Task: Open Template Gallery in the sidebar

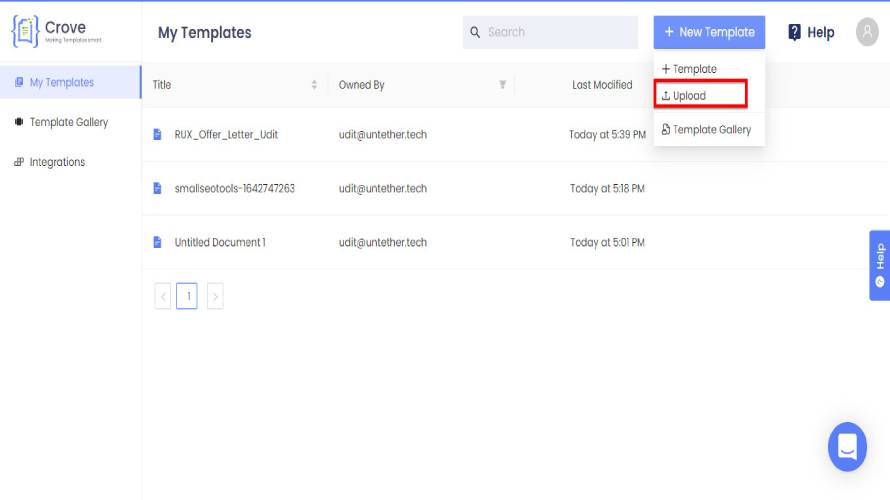Action: tap(69, 122)
